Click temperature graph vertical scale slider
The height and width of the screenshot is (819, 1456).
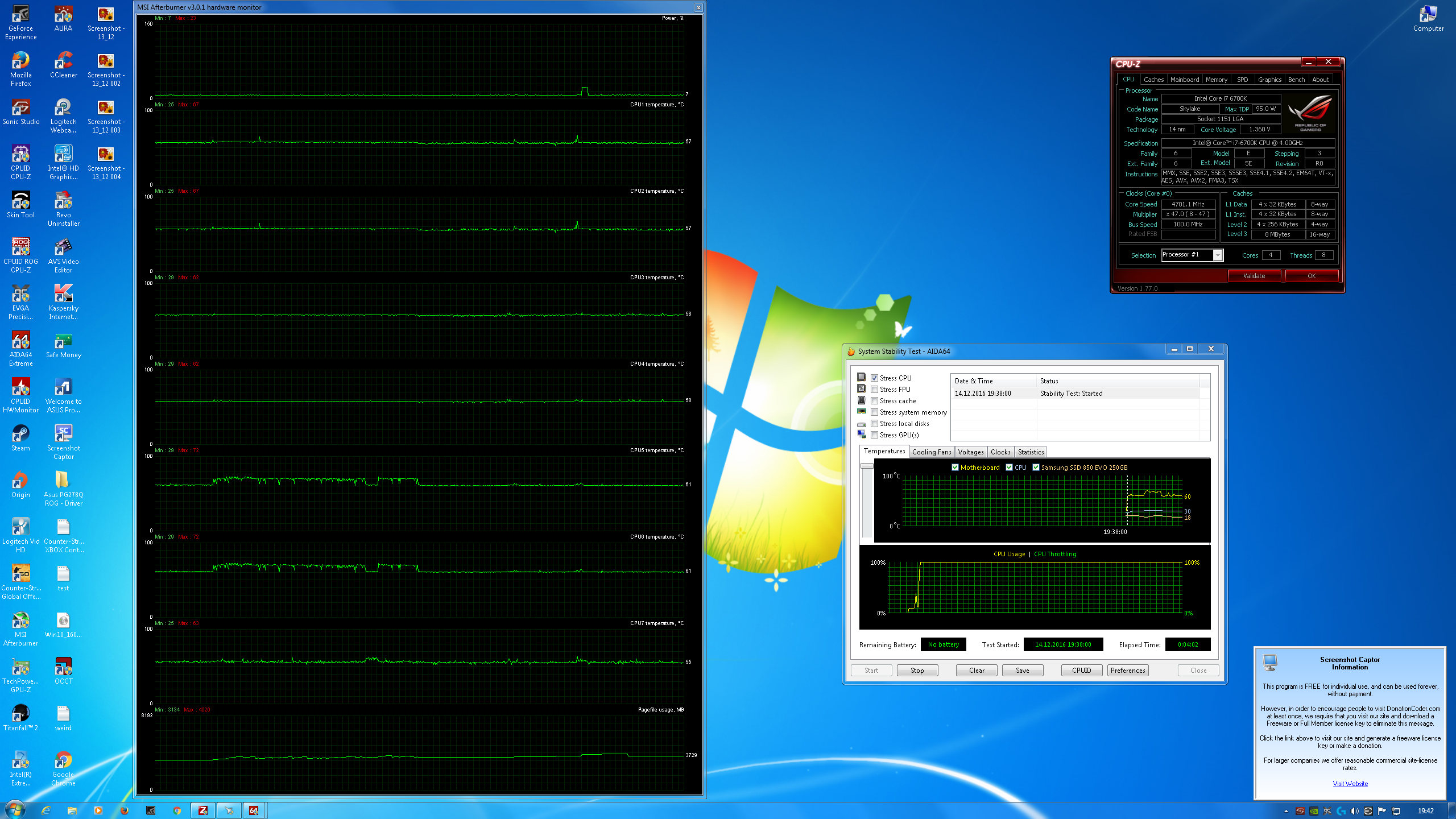click(867, 466)
